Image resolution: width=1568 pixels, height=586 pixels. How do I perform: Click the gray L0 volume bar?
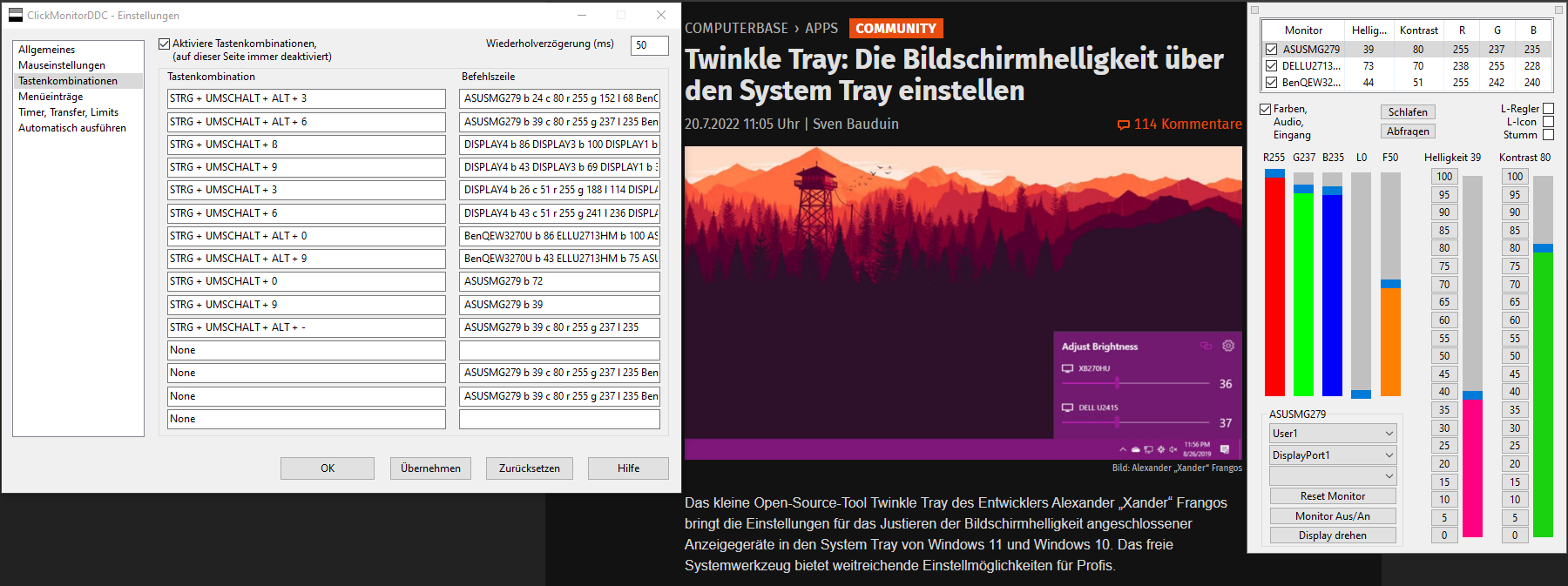click(1361, 285)
